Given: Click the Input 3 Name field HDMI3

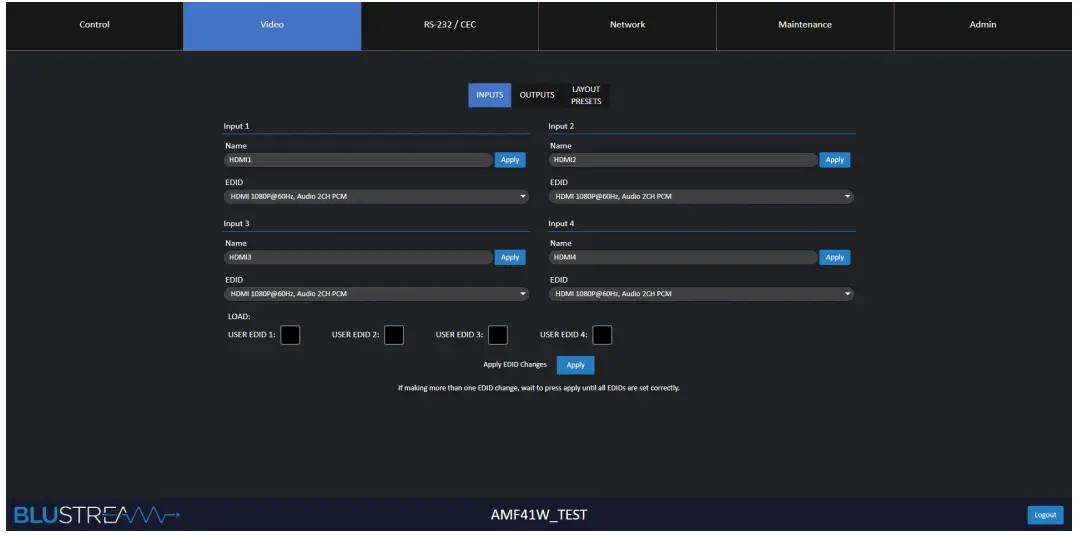Looking at the screenshot, I should click(x=359, y=257).
